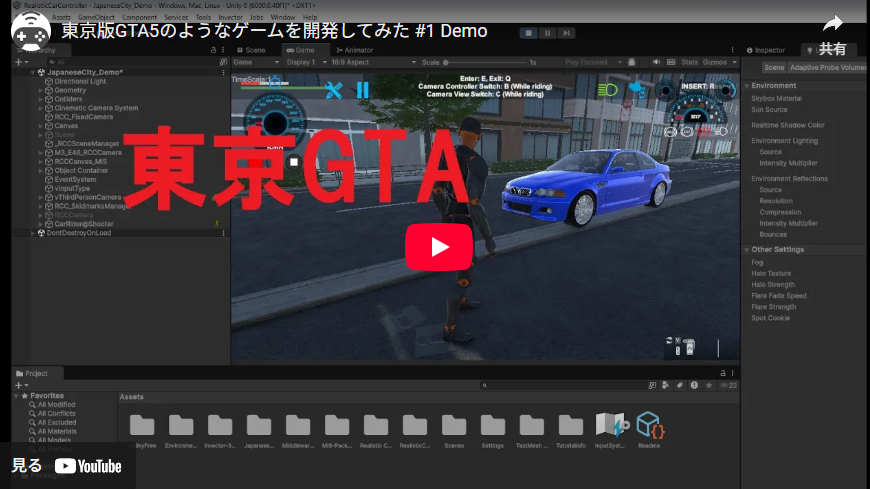Click the in-game blue pause icon
The image size is (870, 489).
pyautogui.click(x=363, y=91)
